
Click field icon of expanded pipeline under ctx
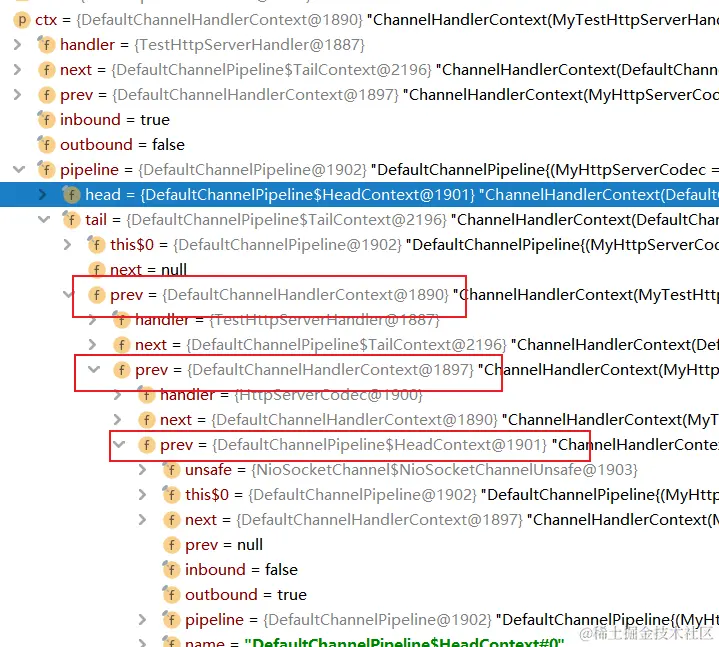(x=46, y=170)
